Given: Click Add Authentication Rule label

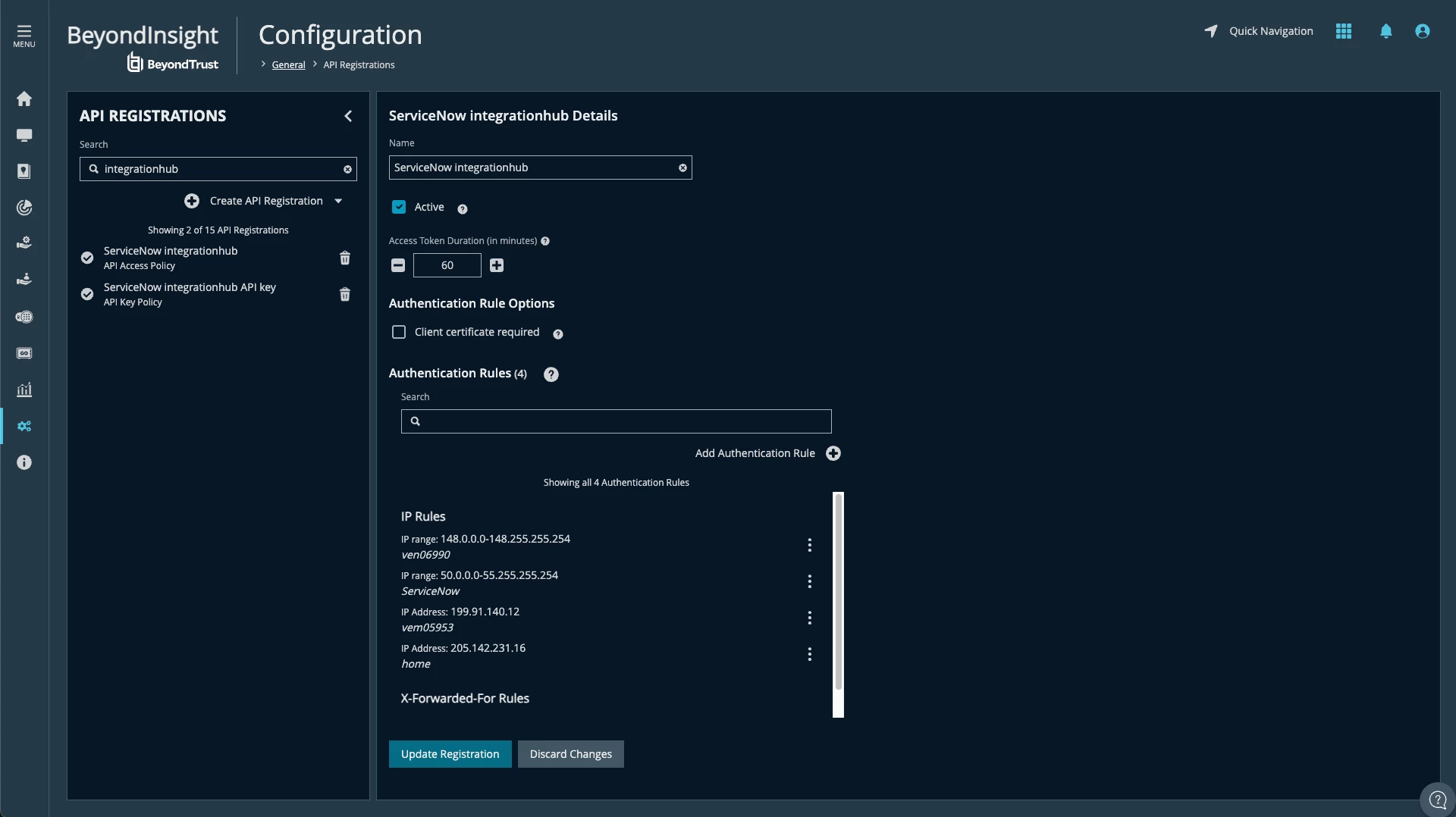Looking at the screenshot, I should tap(755, 453).
